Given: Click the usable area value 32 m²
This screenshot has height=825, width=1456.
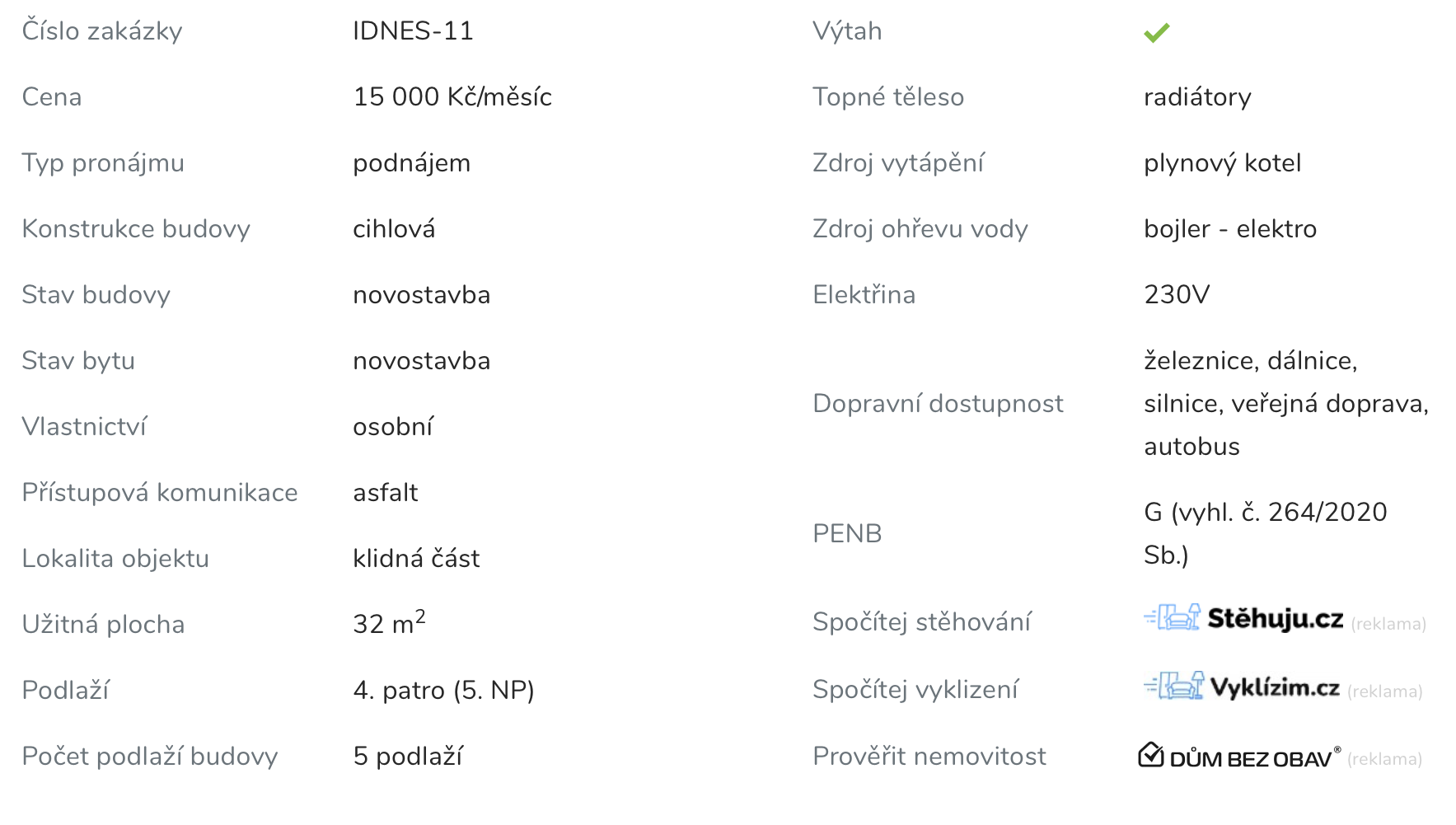Looking at the screenshot, I should click(389, 623).
